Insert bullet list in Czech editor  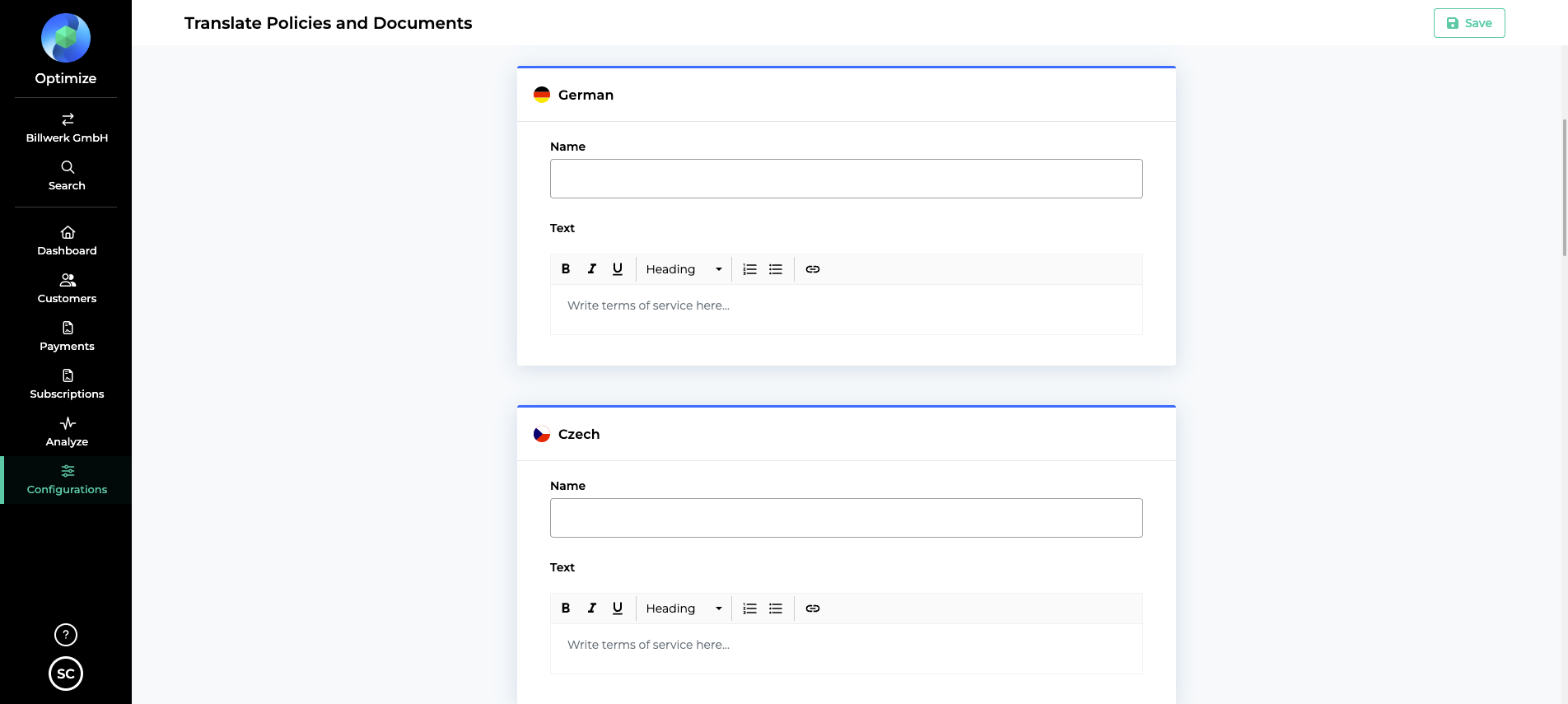coord(776,608)
